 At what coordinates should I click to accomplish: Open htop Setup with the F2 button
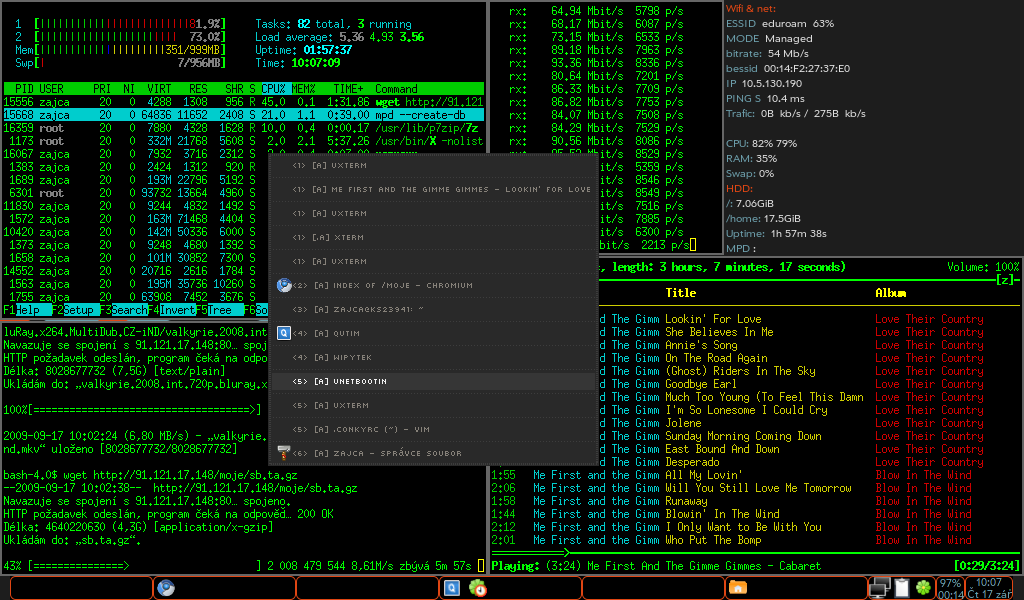click(75, 310)
